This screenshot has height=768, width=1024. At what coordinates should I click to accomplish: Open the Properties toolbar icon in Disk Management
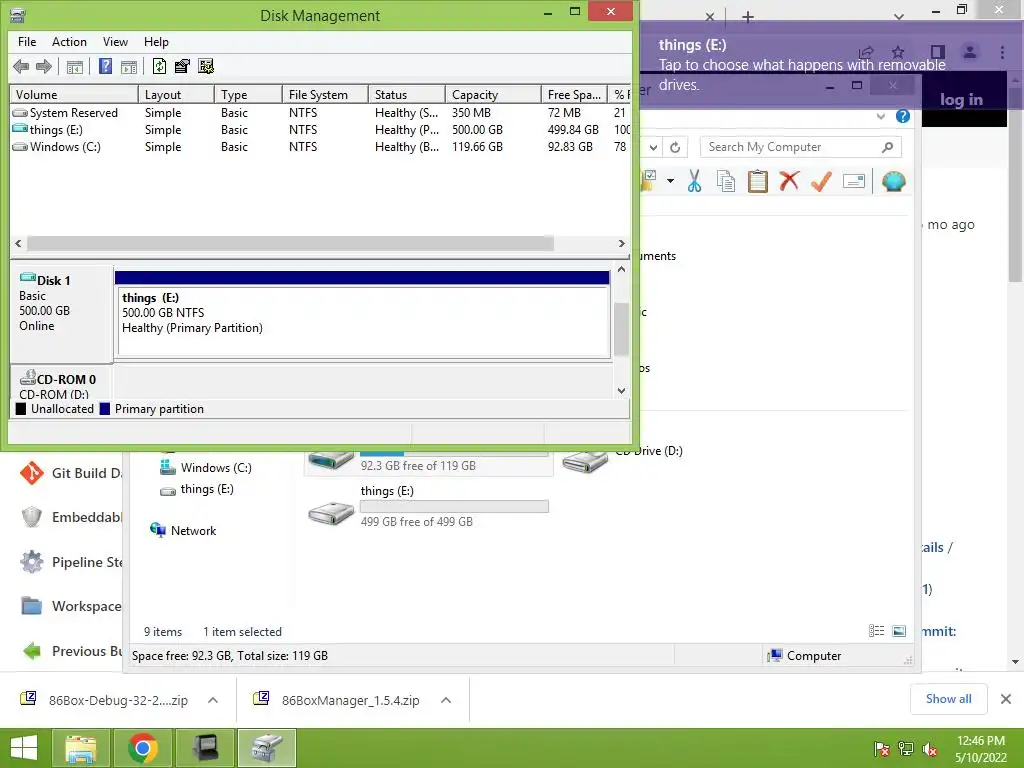pyautogui.click(x=182, y=66)
